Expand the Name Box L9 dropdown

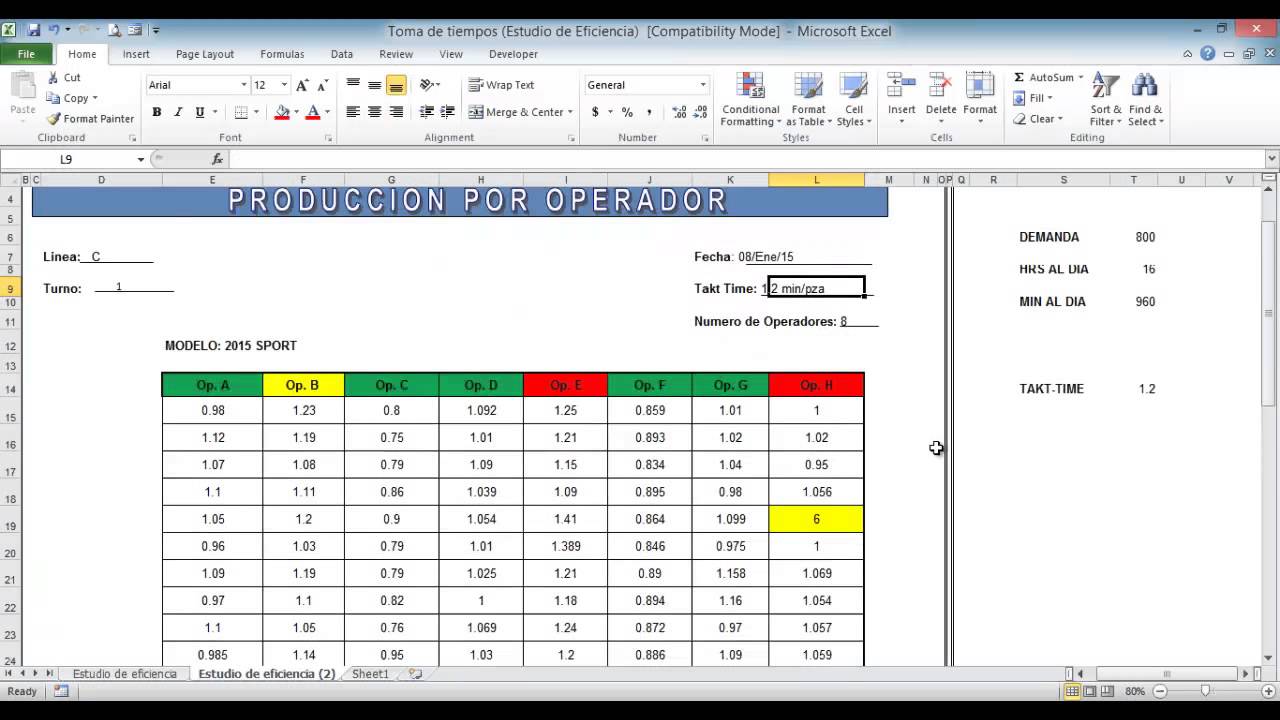click(x=141, y=159)
